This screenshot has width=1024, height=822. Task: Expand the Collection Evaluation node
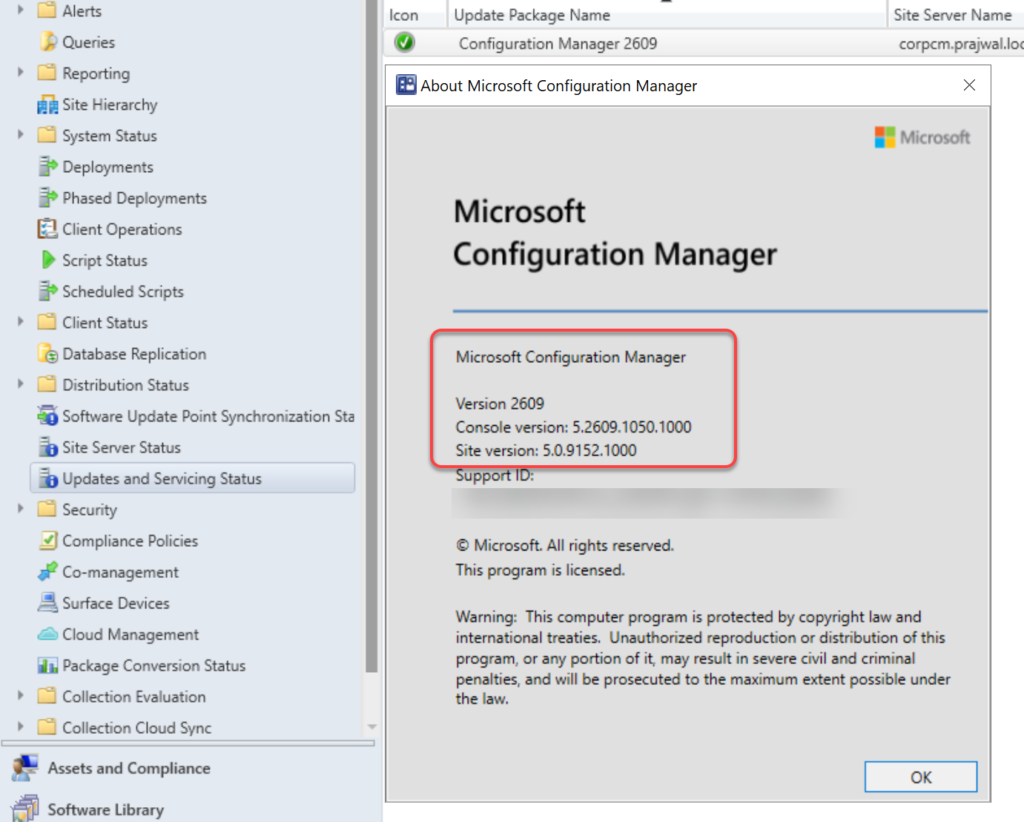[x=20, y=696]
